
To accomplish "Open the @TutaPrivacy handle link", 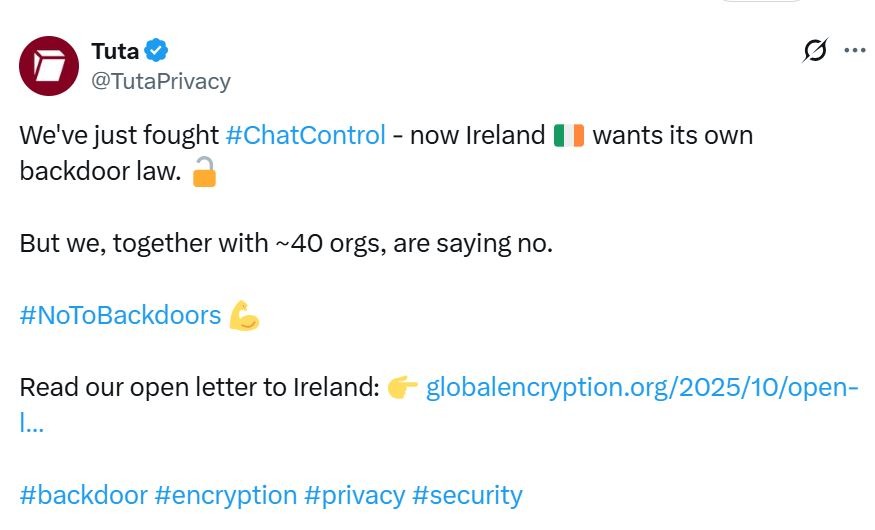I will pyautogui.click(x=161, y=81).
